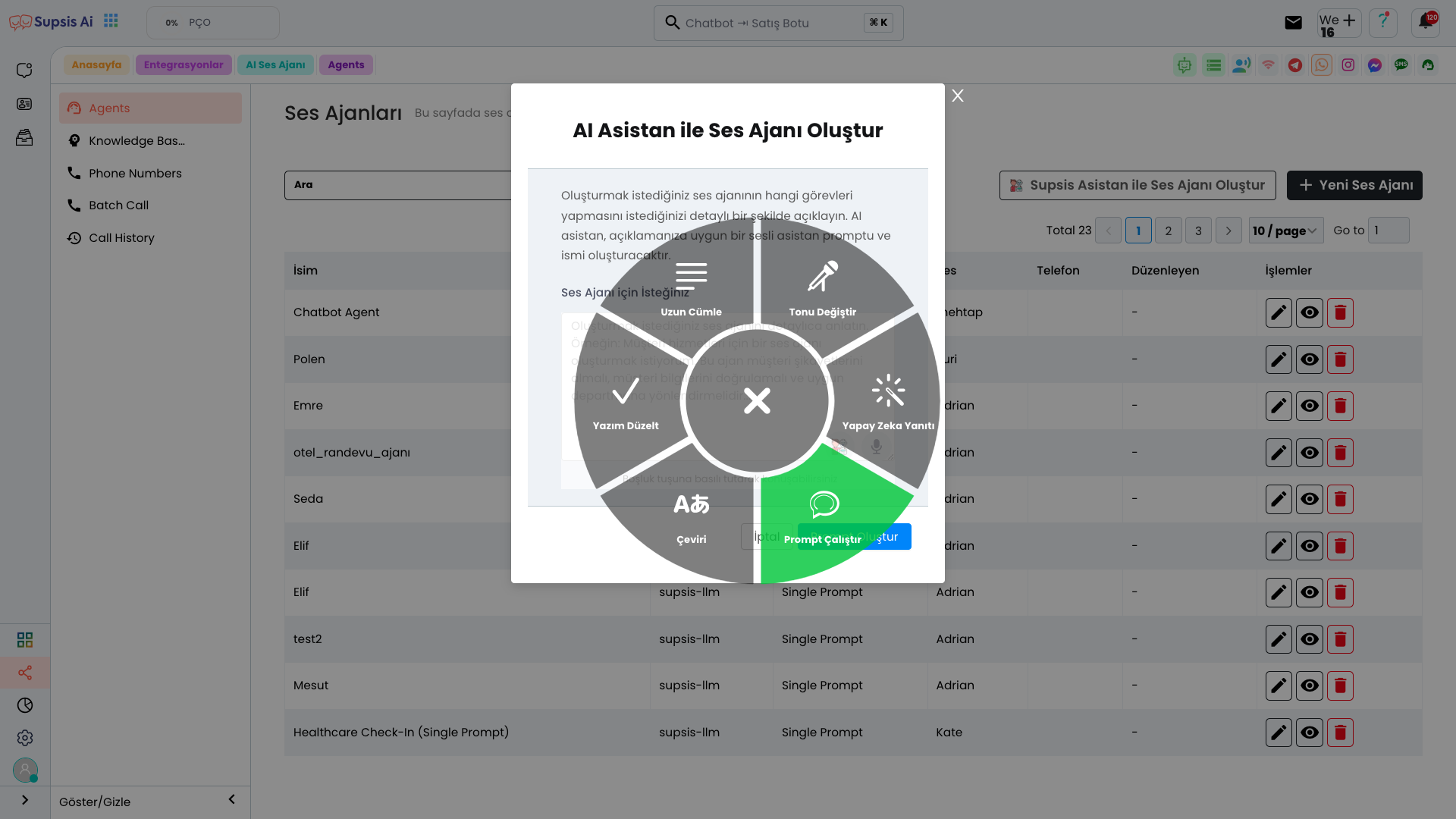View the Emre agent eye icon
The width and height of the screenshot is (1456, 819).
[1310, 406]
